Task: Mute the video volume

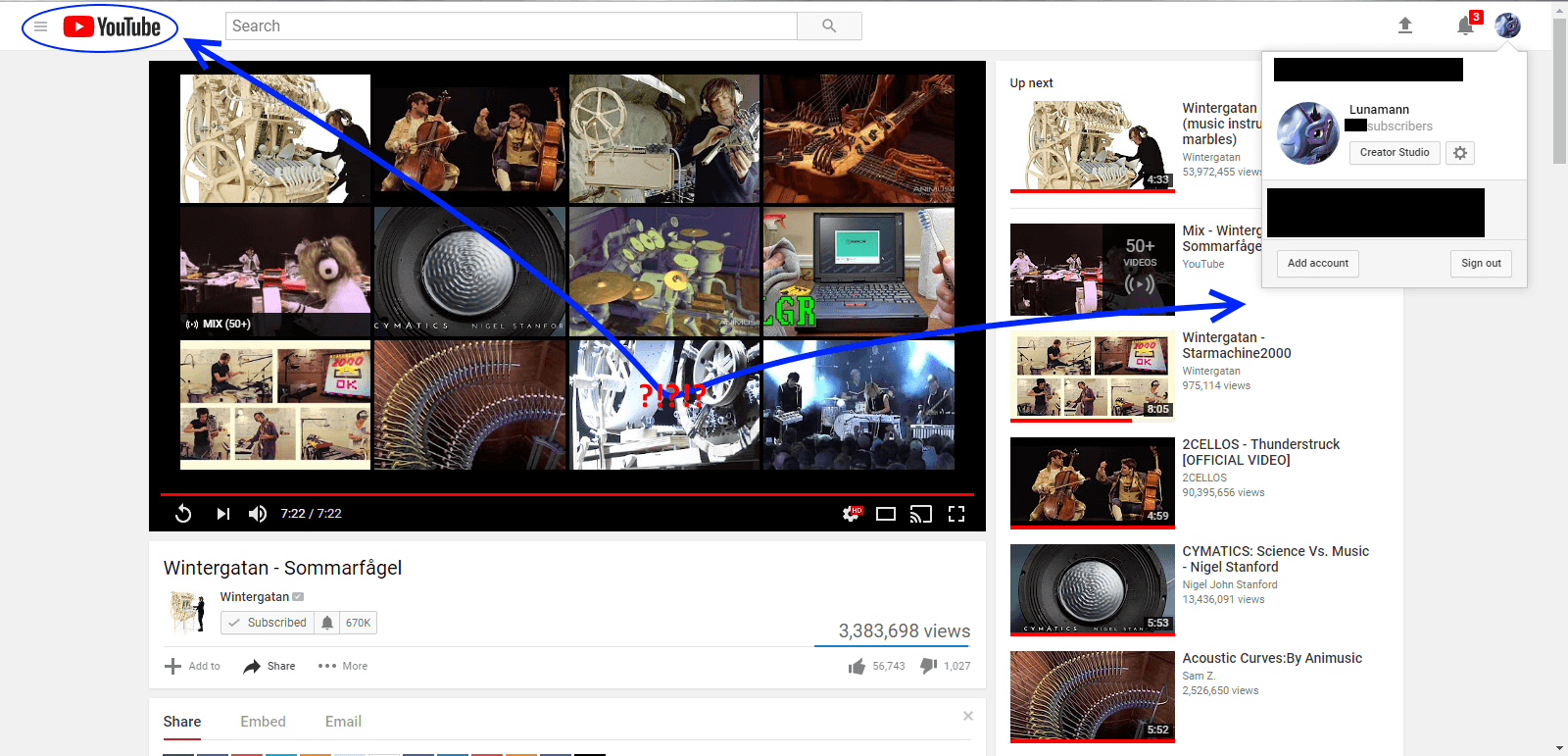Action: pos(257,514)
